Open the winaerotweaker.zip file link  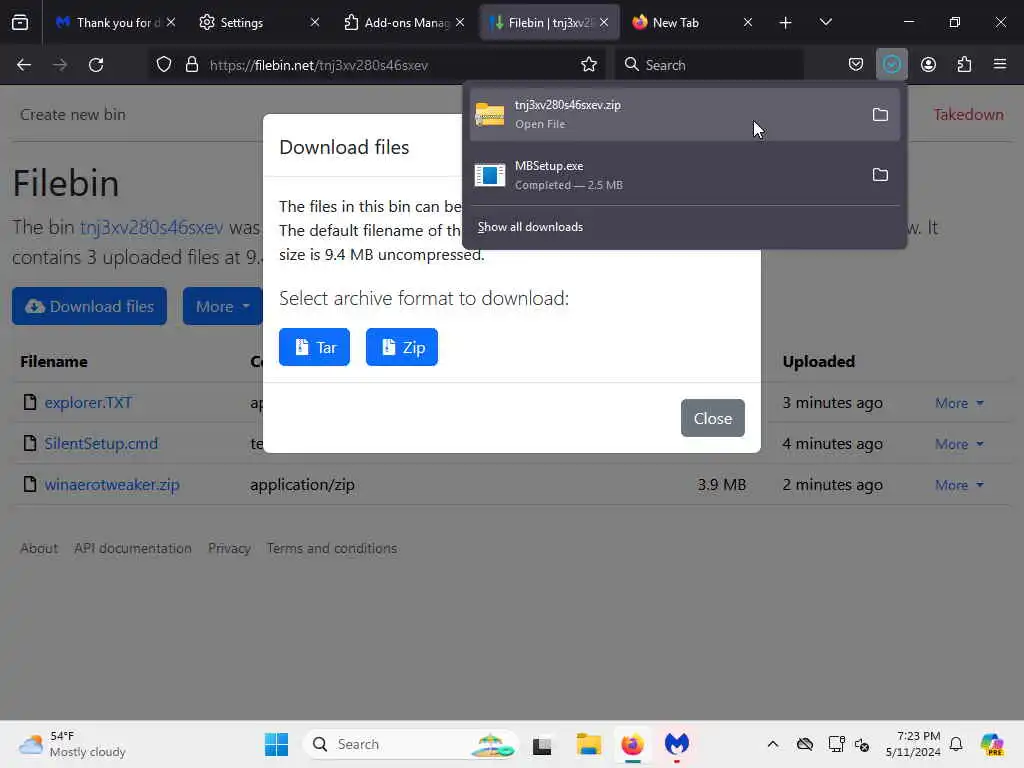[112, 485]
